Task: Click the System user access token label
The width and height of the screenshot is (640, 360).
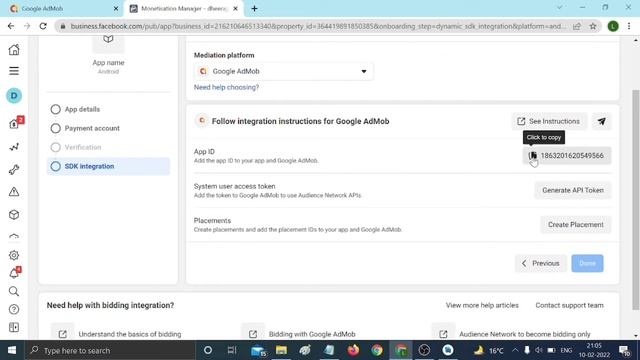Action: click(234, 186)
